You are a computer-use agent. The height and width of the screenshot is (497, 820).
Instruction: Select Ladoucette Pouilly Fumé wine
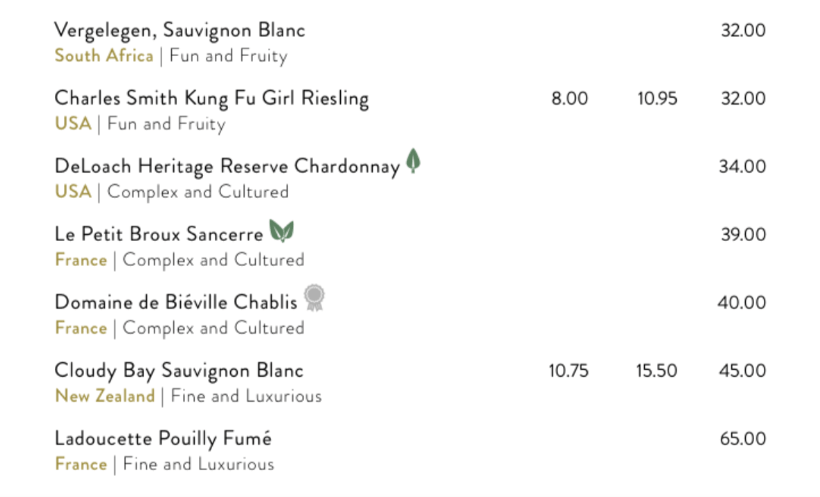point(163,439)
